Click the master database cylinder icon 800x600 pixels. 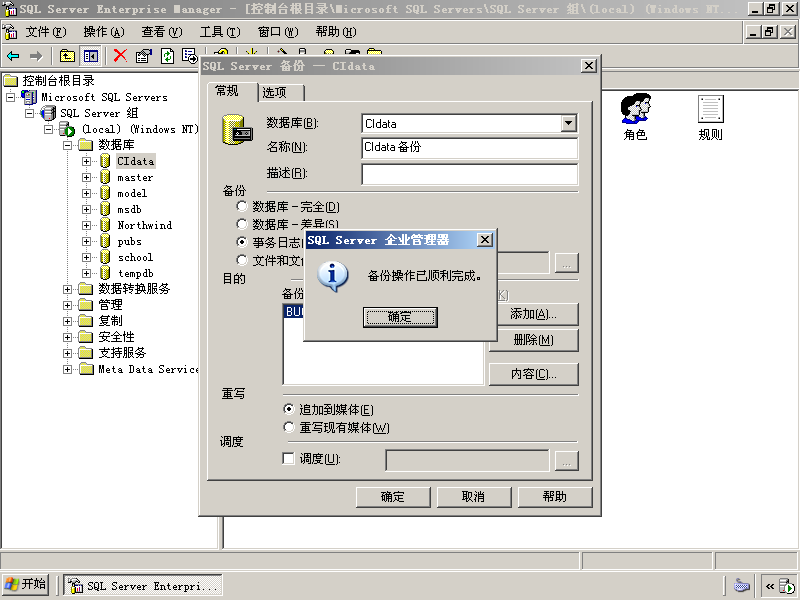click(105, 177)
